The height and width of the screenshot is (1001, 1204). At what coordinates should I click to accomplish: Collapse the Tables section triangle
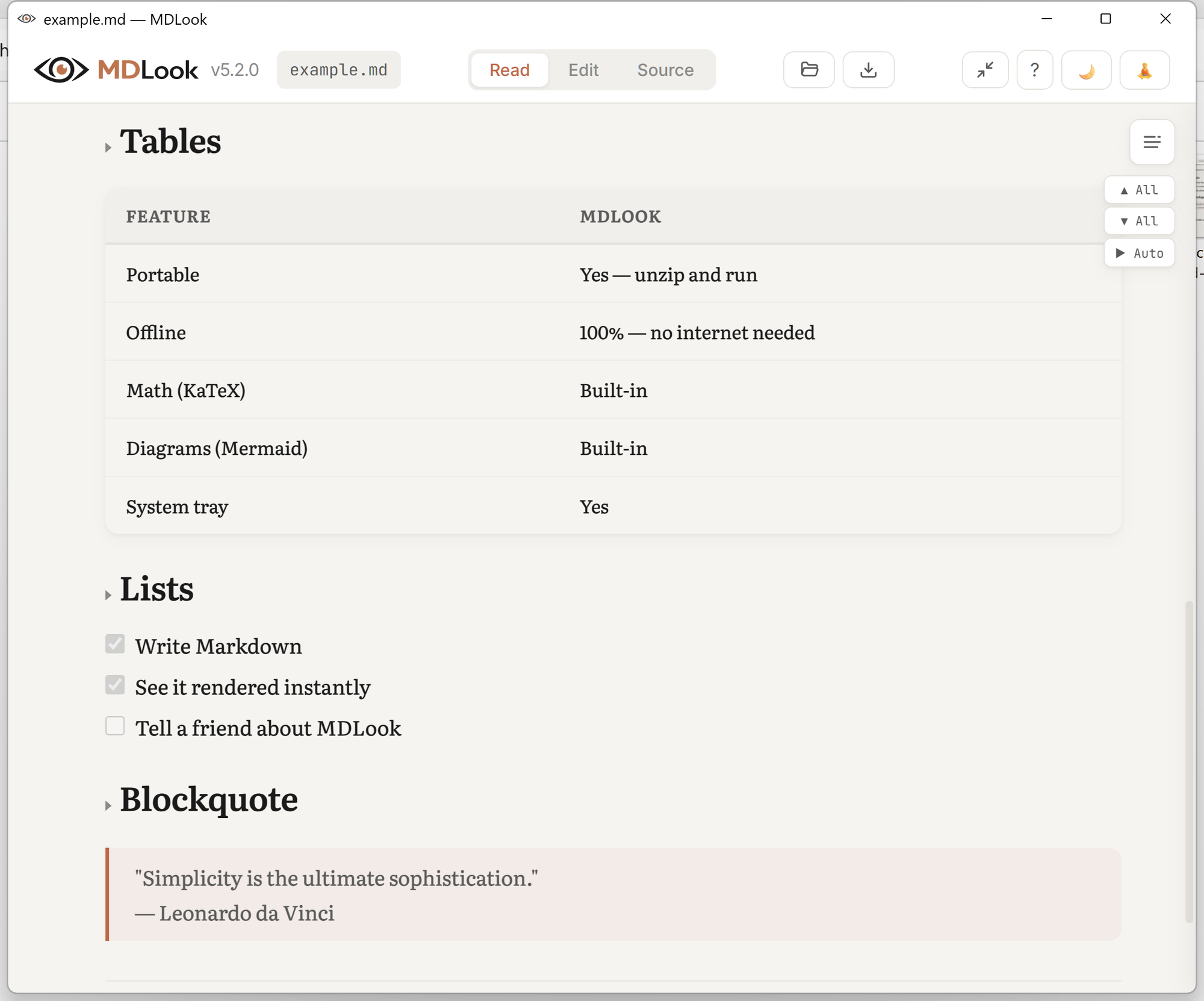pos(108,148)
